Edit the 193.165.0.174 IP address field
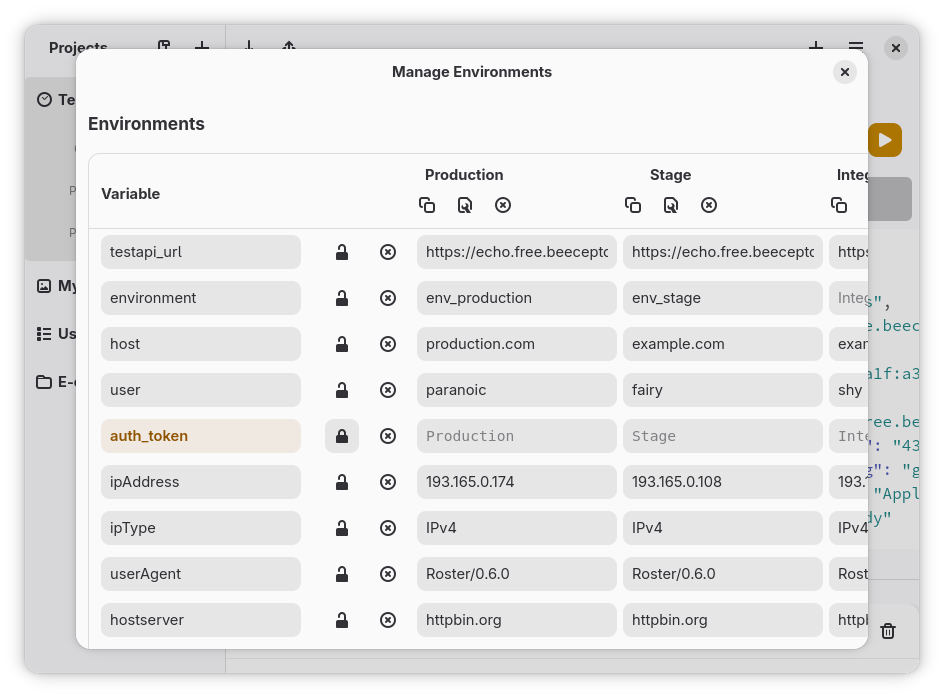Image resolution: width=944 pixels, height=698 pixels. 517,482
